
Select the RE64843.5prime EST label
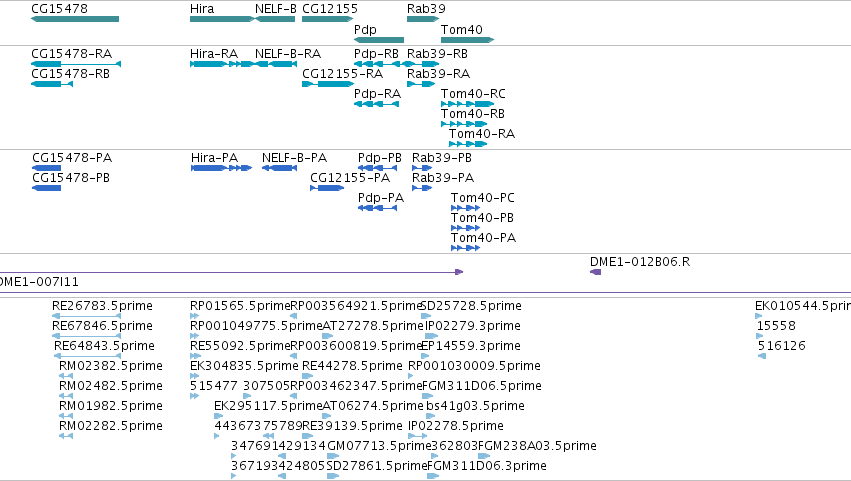104,346
